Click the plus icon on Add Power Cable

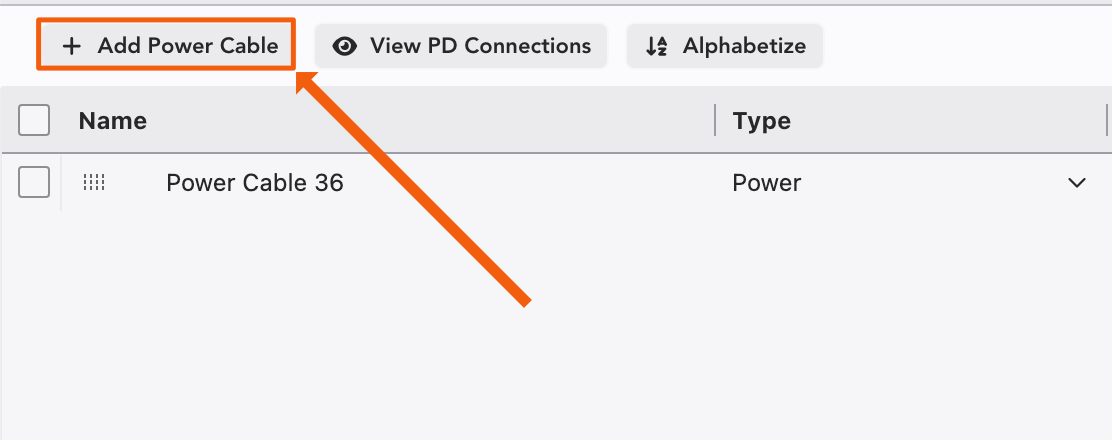(71, 46)
